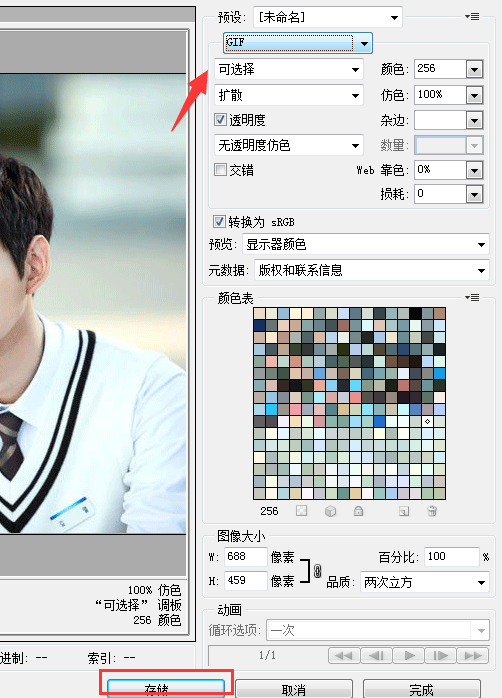Click the width field showing 688
Image resolution: width=502 pixels, height=698 pixels.
pos(246,556)
